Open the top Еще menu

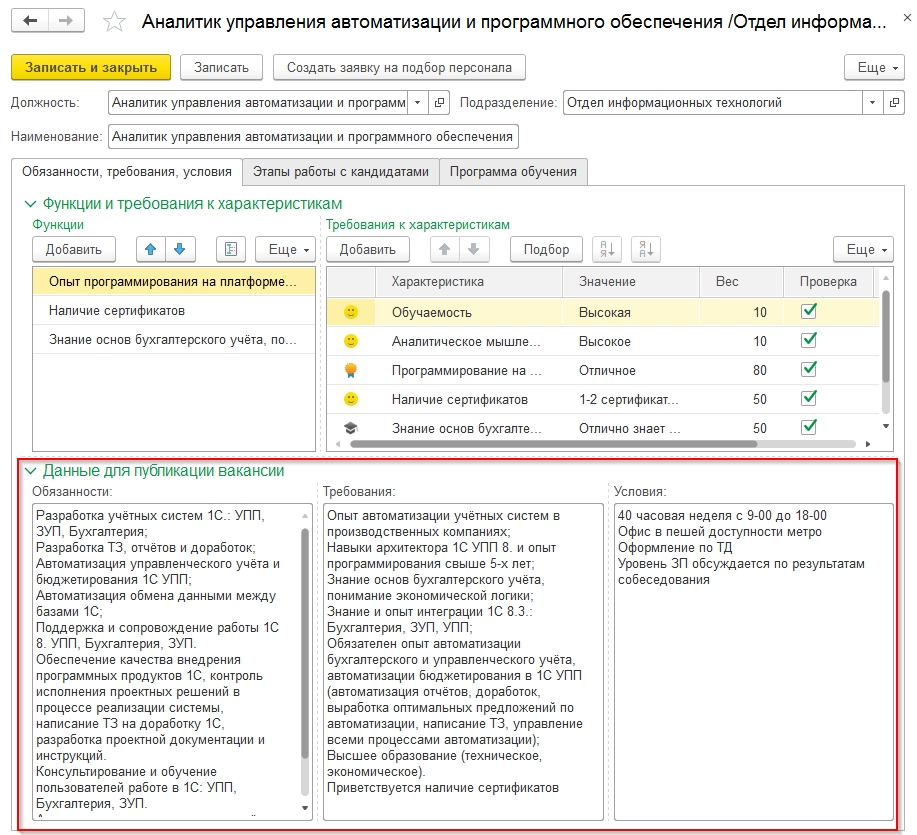tap(874, 68)
